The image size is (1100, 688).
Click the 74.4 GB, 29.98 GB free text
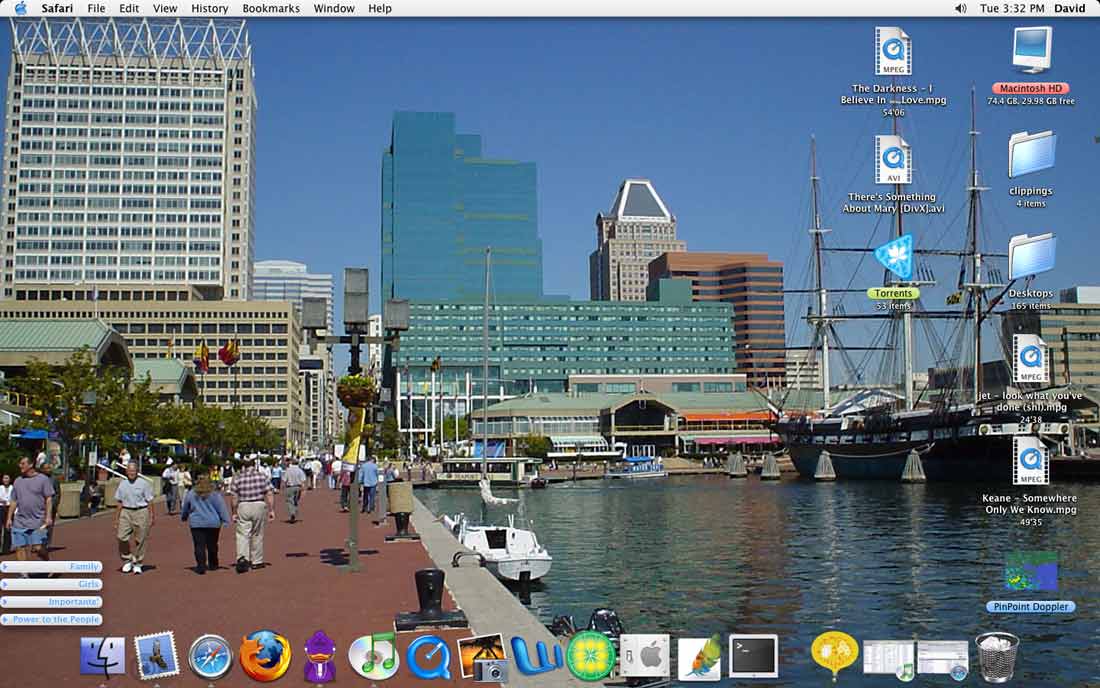pos(1031,101)
